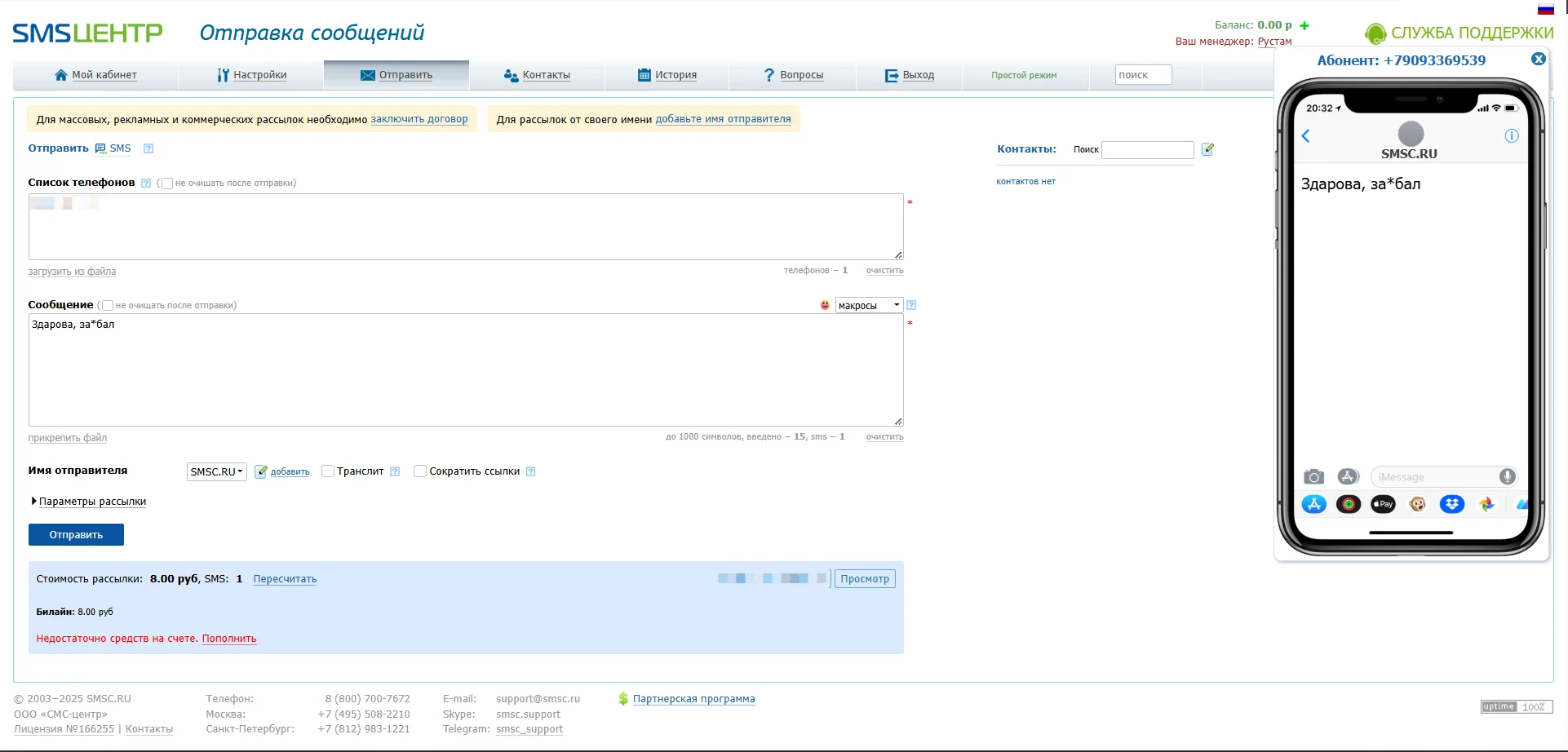The width and height of the screenshot is (1568, 752).
Task: Toggle the Транслит checkbox
Action: click(328, 471)
